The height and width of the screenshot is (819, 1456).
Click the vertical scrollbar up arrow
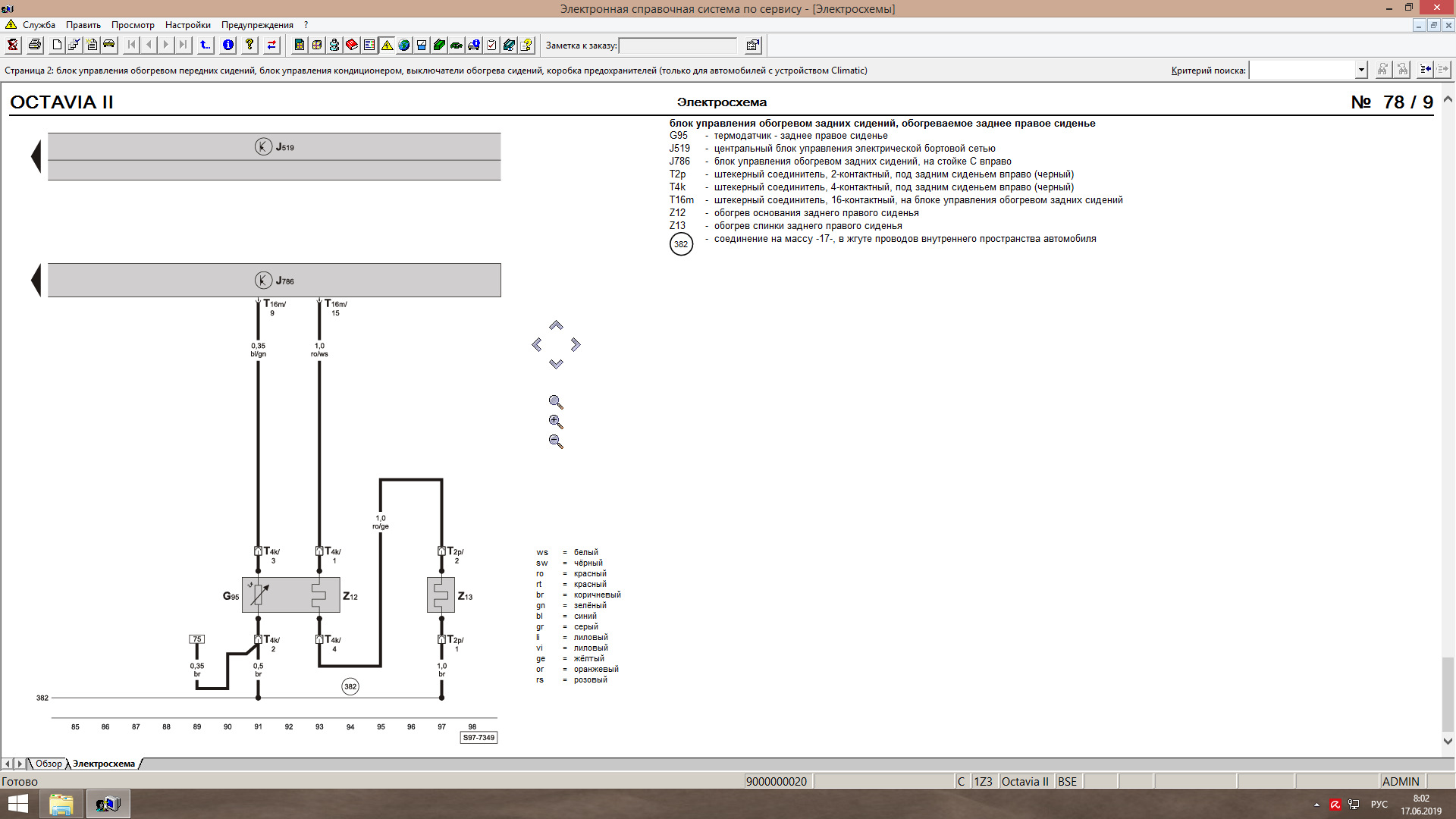[1448, 99]
